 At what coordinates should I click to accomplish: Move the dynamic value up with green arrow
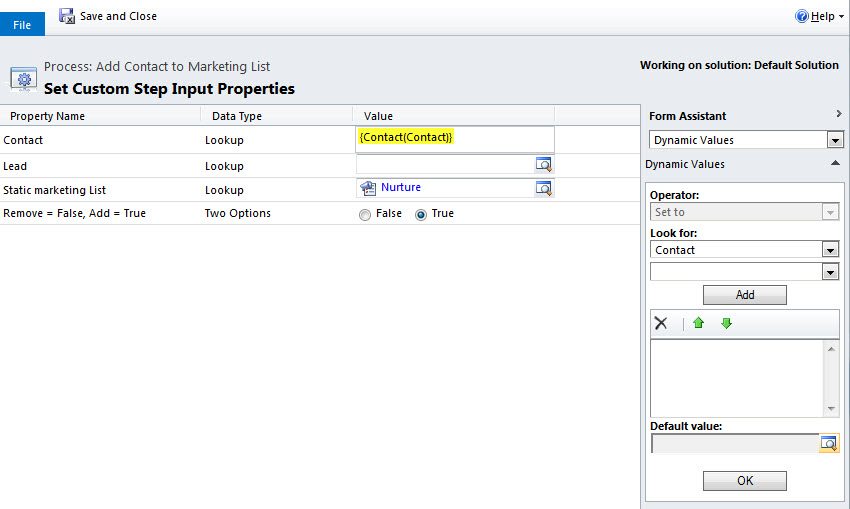tap(698, 323)
